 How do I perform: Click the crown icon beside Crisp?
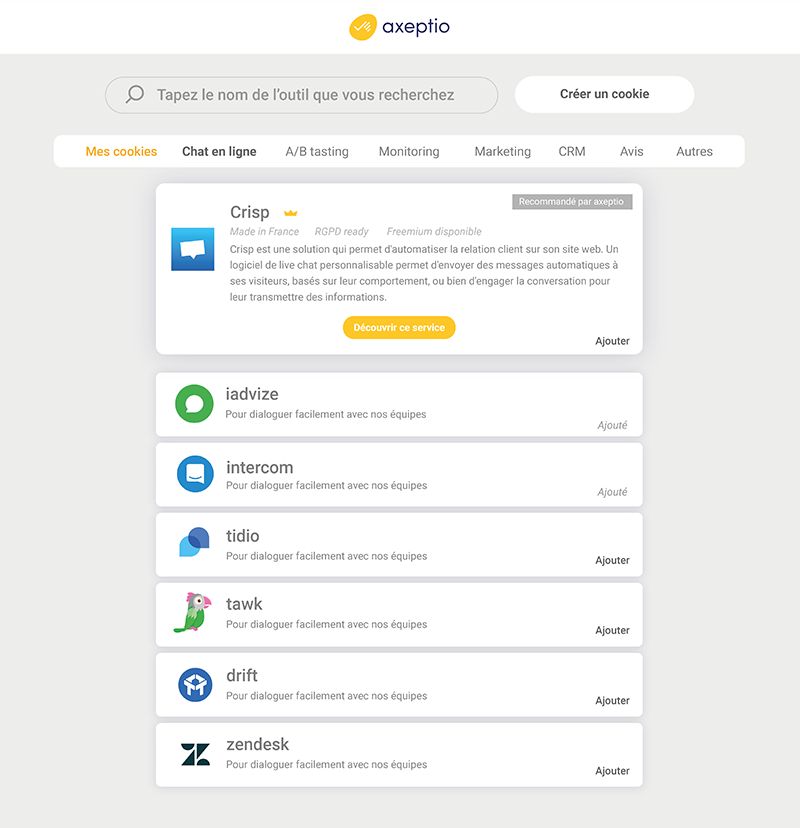point(290,213)
